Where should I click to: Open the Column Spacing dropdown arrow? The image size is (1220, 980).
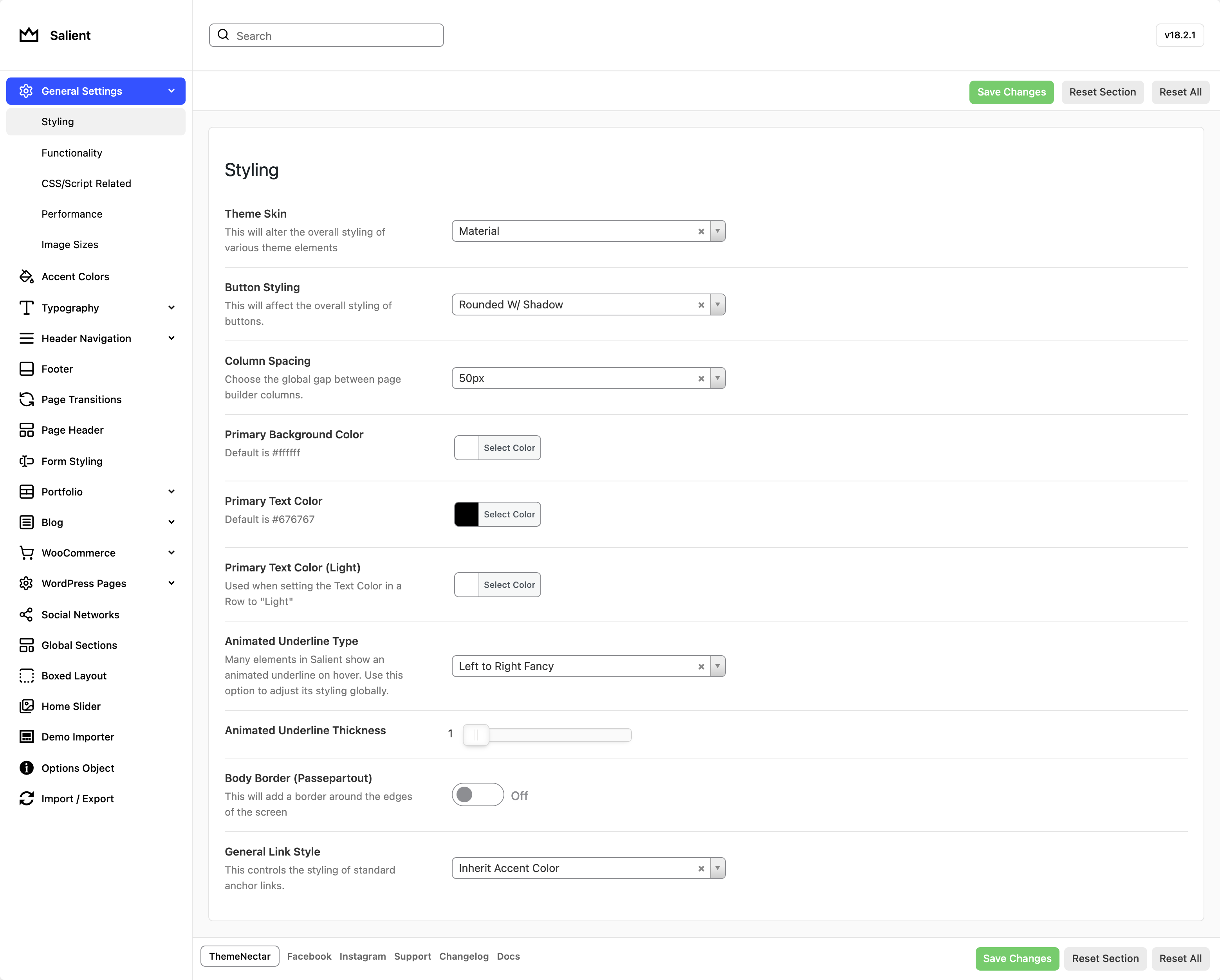click(x=718, y=378)
